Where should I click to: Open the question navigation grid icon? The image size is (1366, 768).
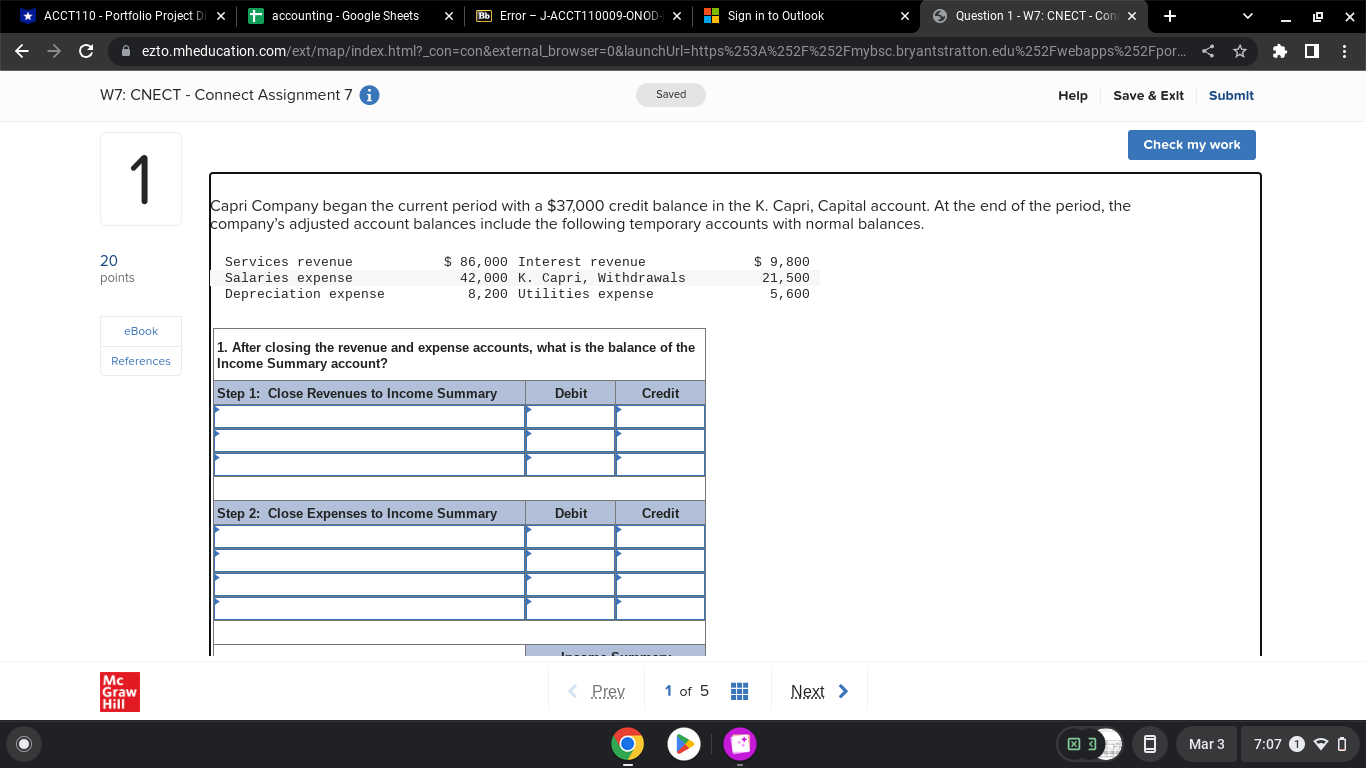click(x=740, y=692)
